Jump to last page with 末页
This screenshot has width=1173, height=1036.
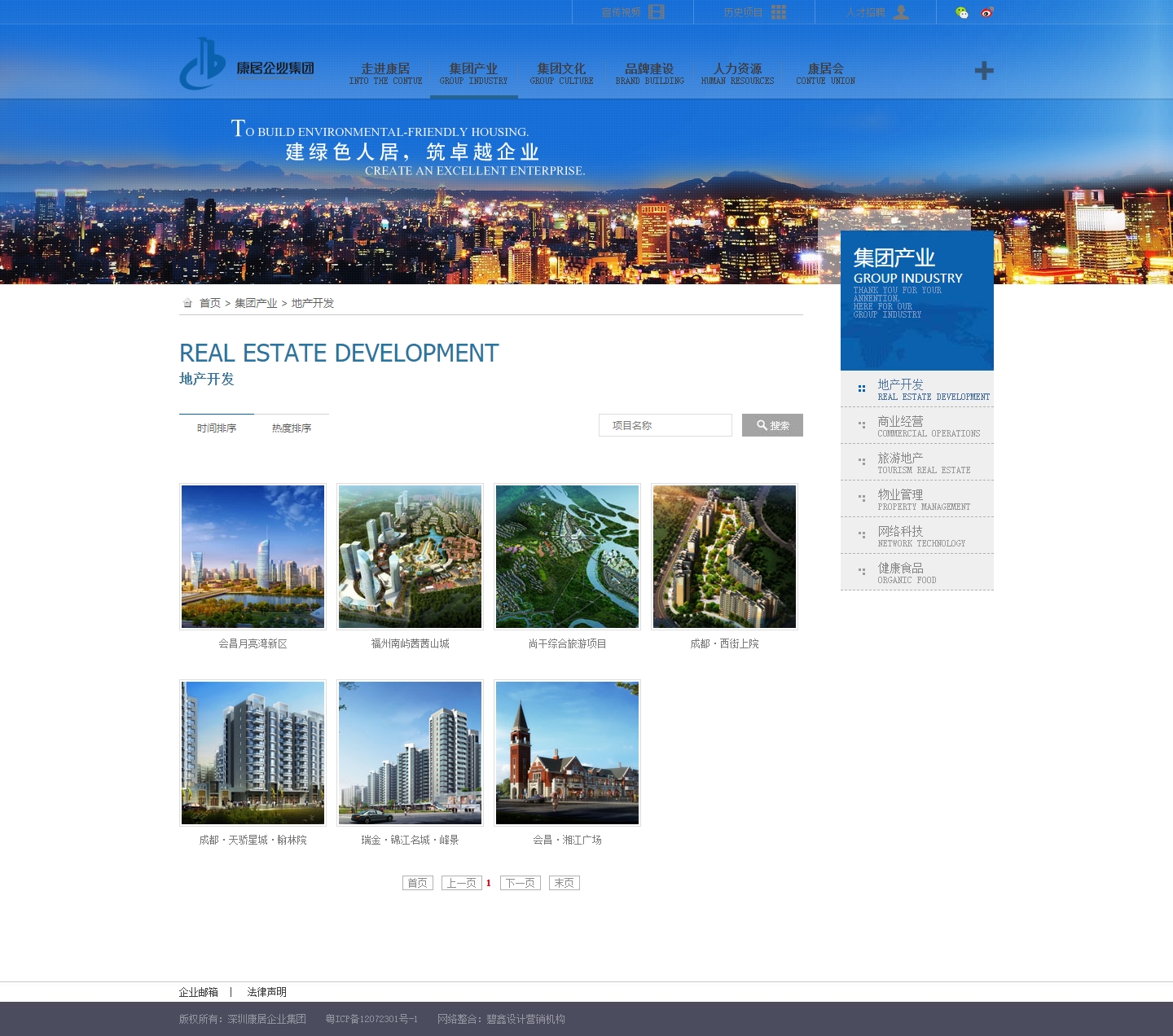(x=564, y=883)
